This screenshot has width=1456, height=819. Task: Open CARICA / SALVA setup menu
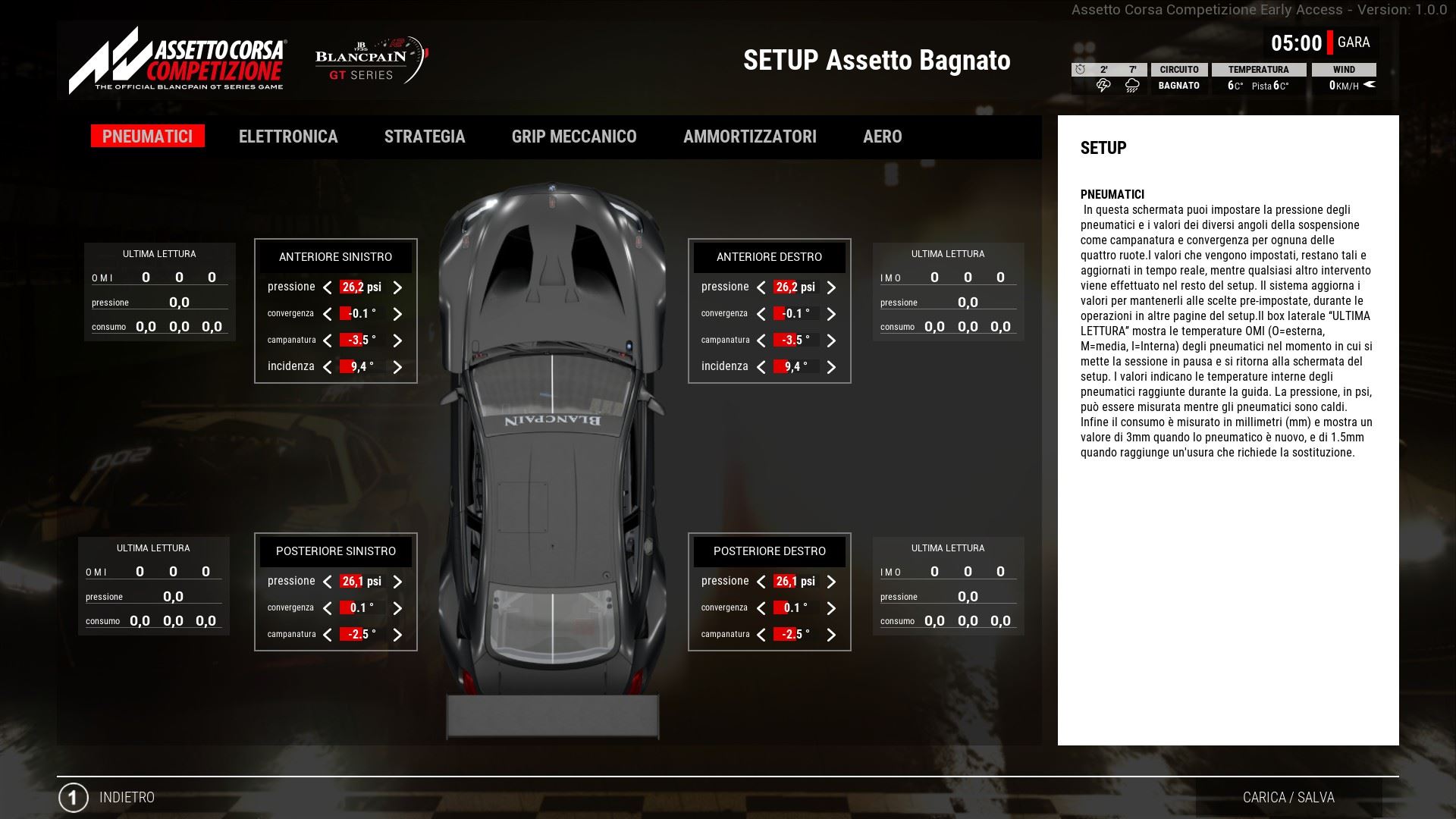[1288, 798]
